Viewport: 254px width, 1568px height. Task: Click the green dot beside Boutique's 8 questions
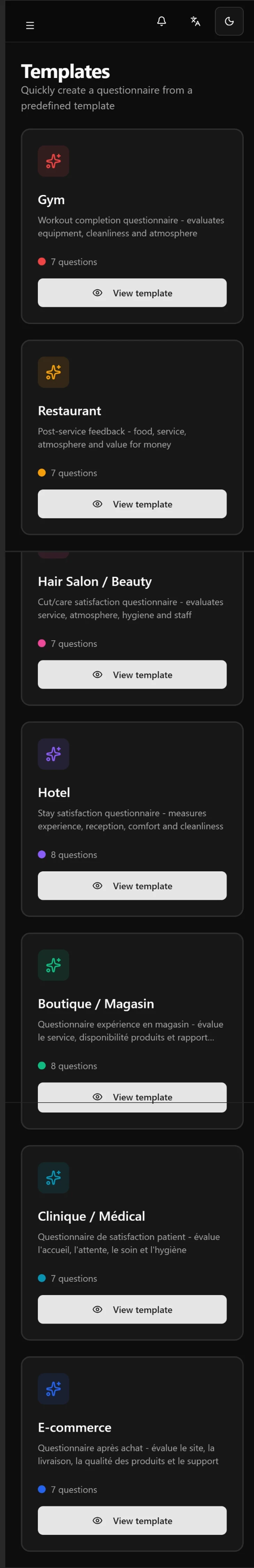[x=41, y=1066]
